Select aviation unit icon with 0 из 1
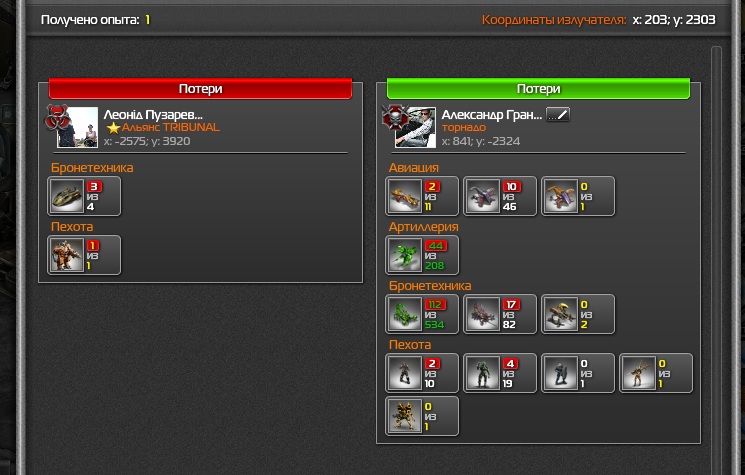This screenshot has height=475, width=745. [x=560, y=196]
